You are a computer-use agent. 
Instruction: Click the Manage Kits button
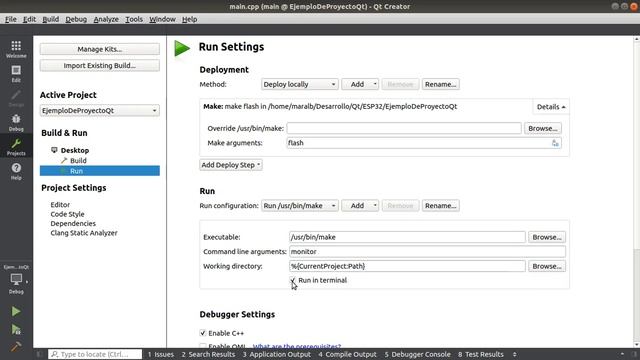[100, 49]
